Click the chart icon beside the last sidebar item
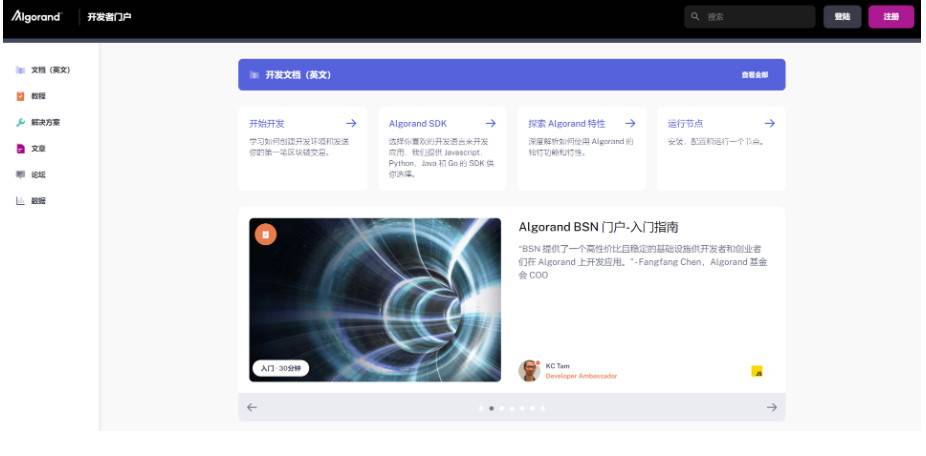 [21, 201]
